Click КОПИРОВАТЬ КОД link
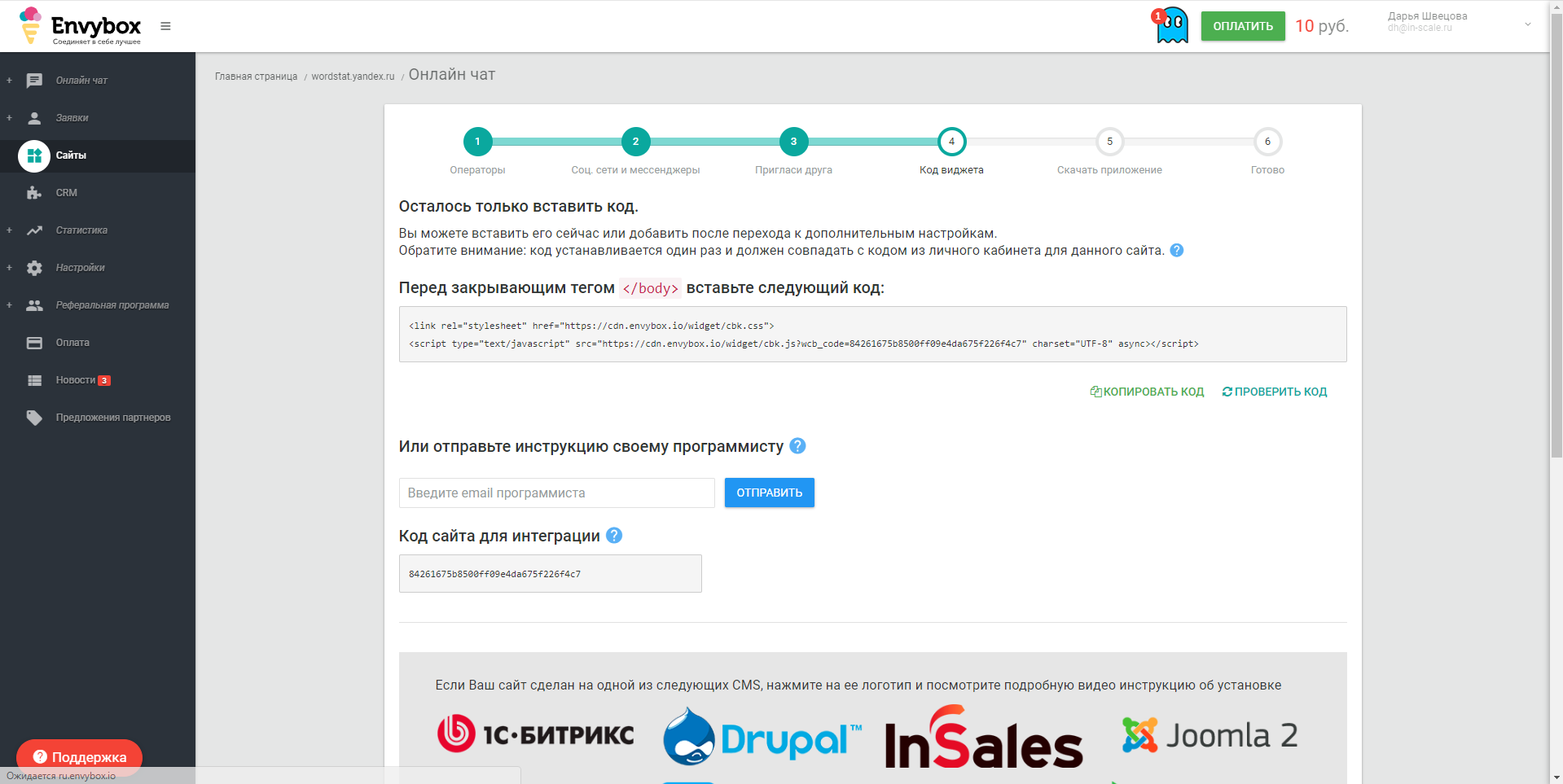The image size is (1563, 784). pos(1147,392)
